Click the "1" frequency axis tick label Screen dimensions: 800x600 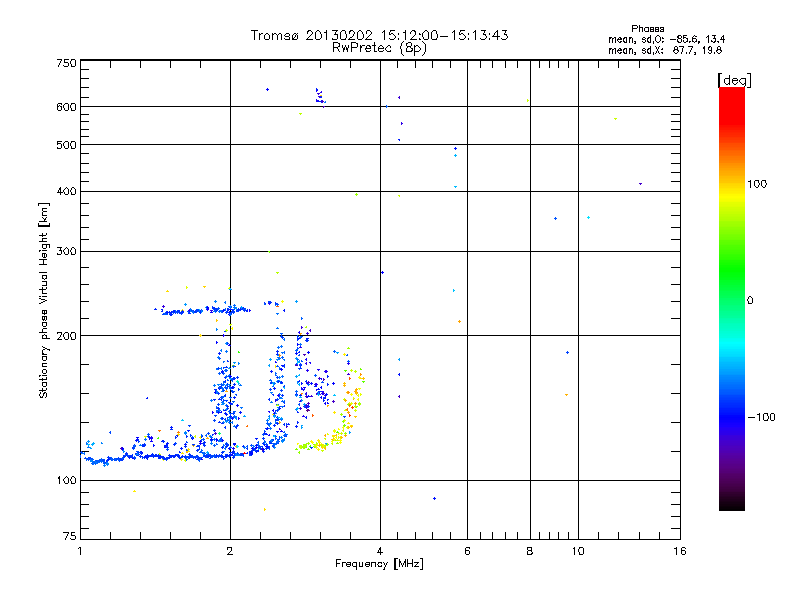pos(81,551)
